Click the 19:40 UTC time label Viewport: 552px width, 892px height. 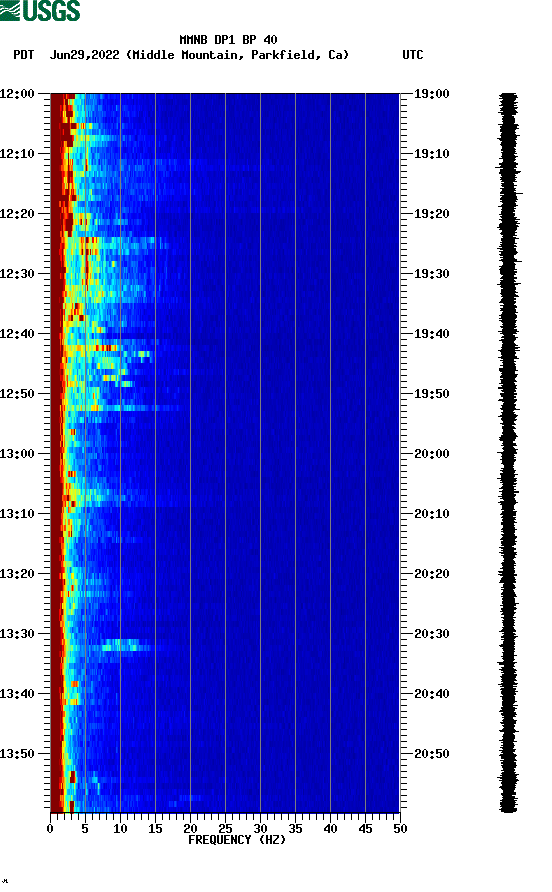click(431, 333)
